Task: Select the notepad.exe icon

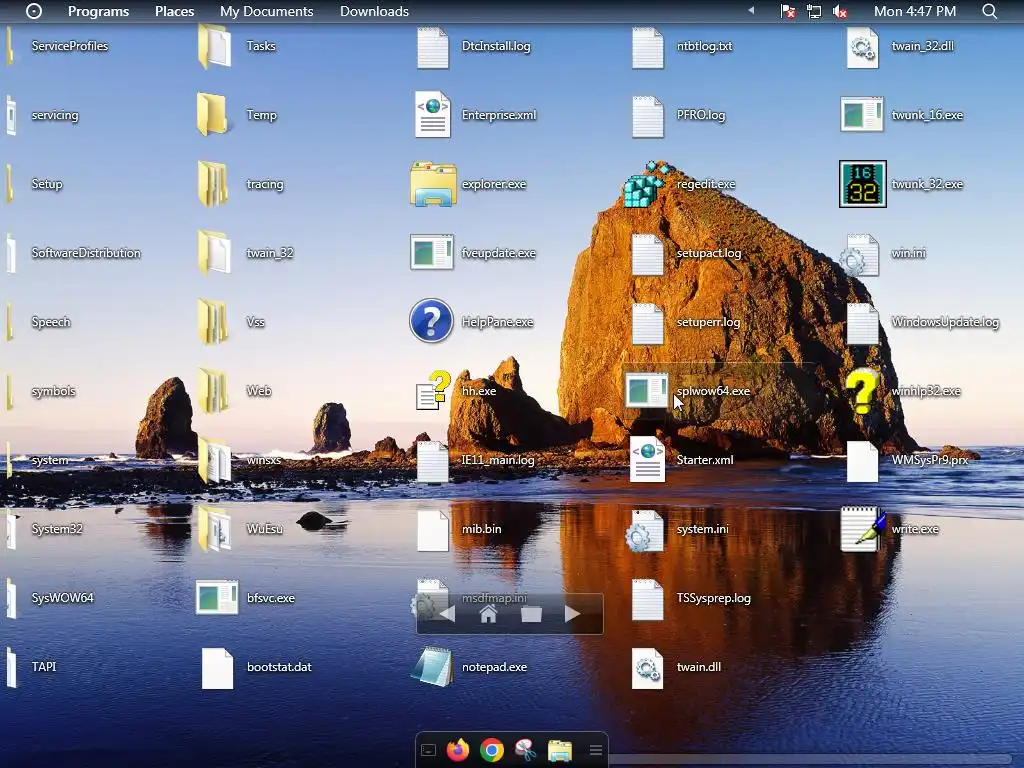Action: (x=432, y=667)
